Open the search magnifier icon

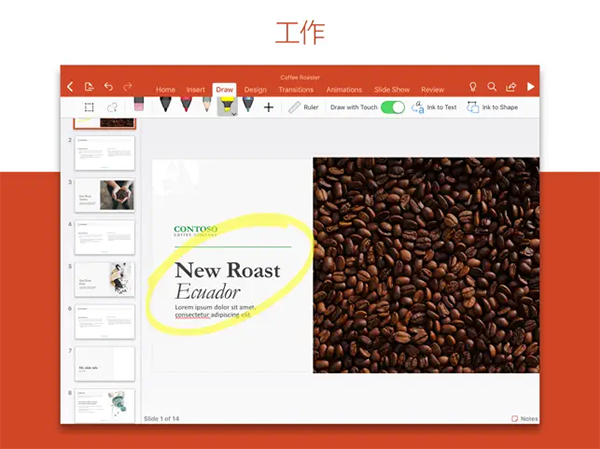(x=492, y=88)
